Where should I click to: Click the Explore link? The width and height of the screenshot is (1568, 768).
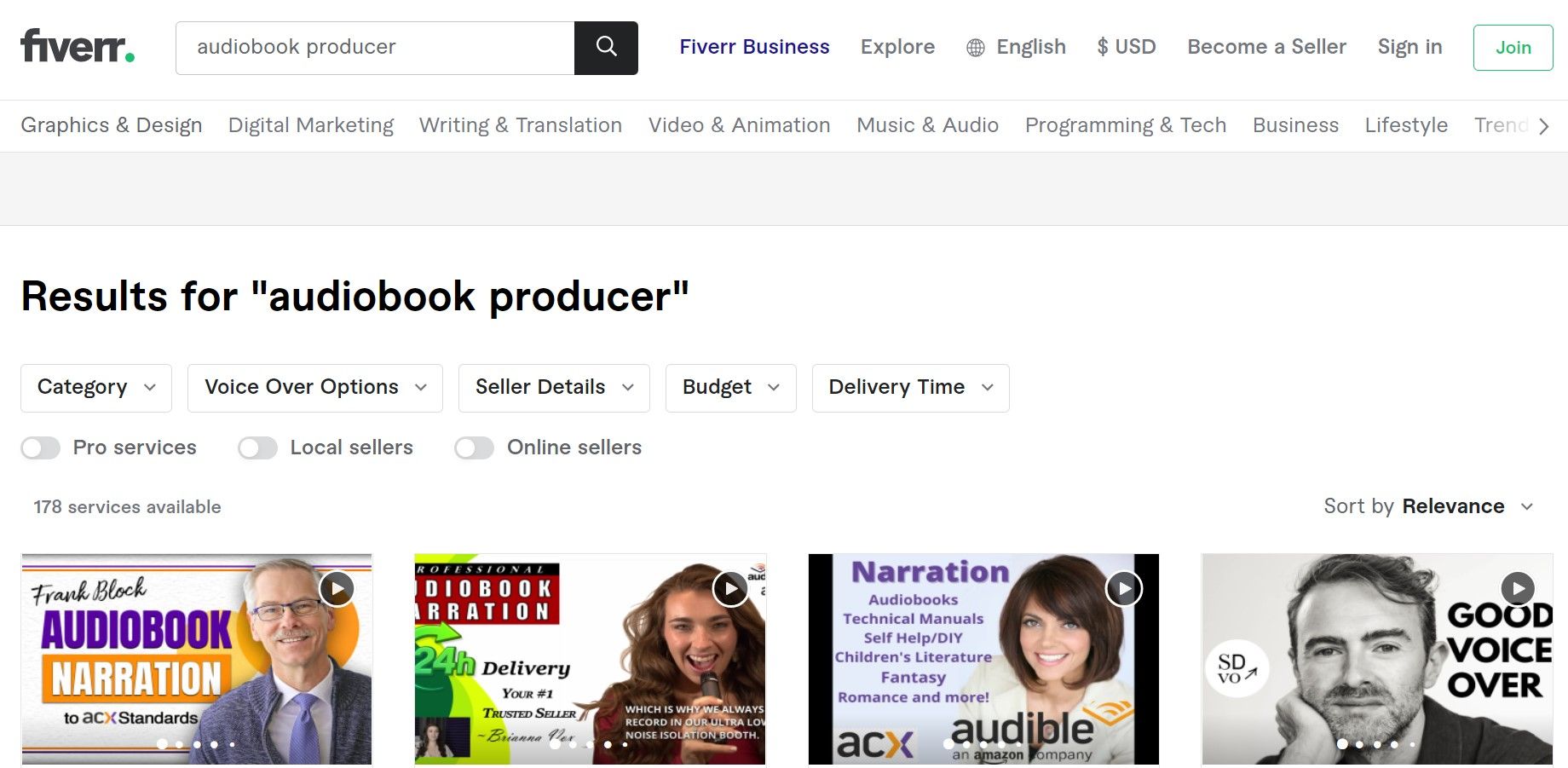pos(897,47)
